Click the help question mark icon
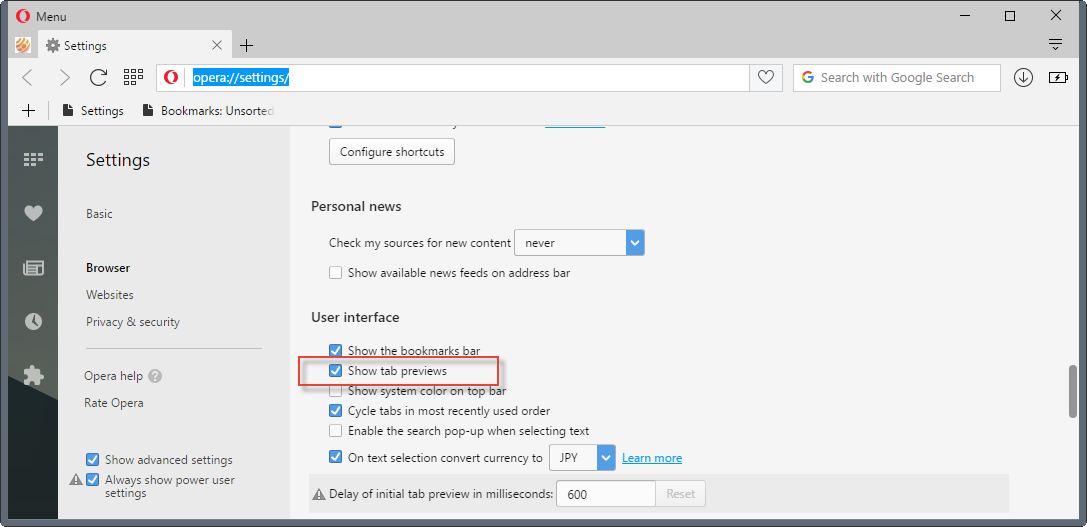 155,376
